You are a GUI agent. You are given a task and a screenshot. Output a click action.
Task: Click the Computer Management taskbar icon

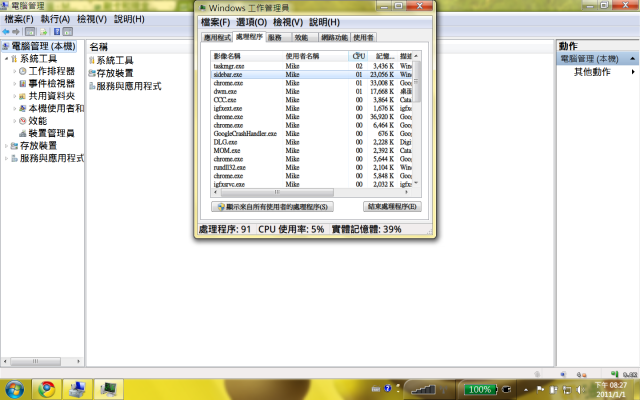78,389
